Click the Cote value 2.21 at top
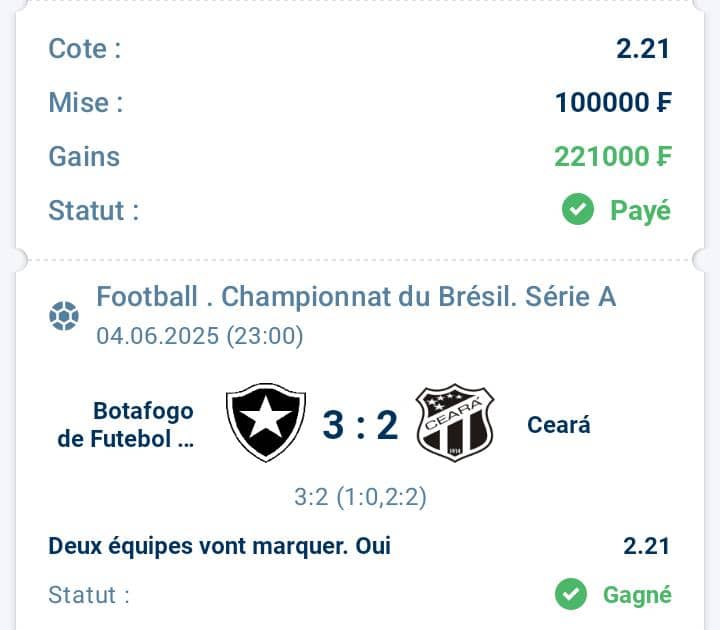The height and width of the screenshot is (630, 720). click(643, 48)
